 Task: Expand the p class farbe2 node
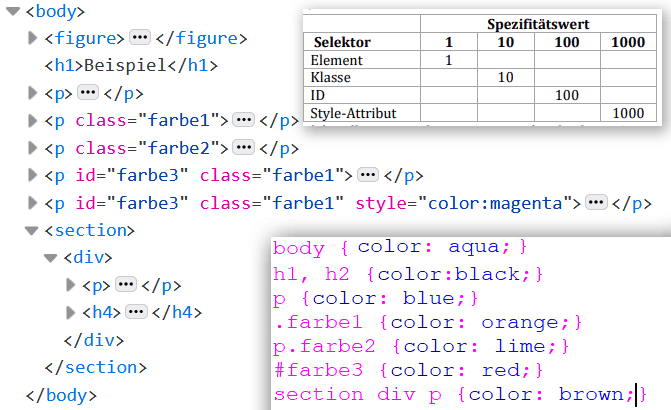[32, 148]
